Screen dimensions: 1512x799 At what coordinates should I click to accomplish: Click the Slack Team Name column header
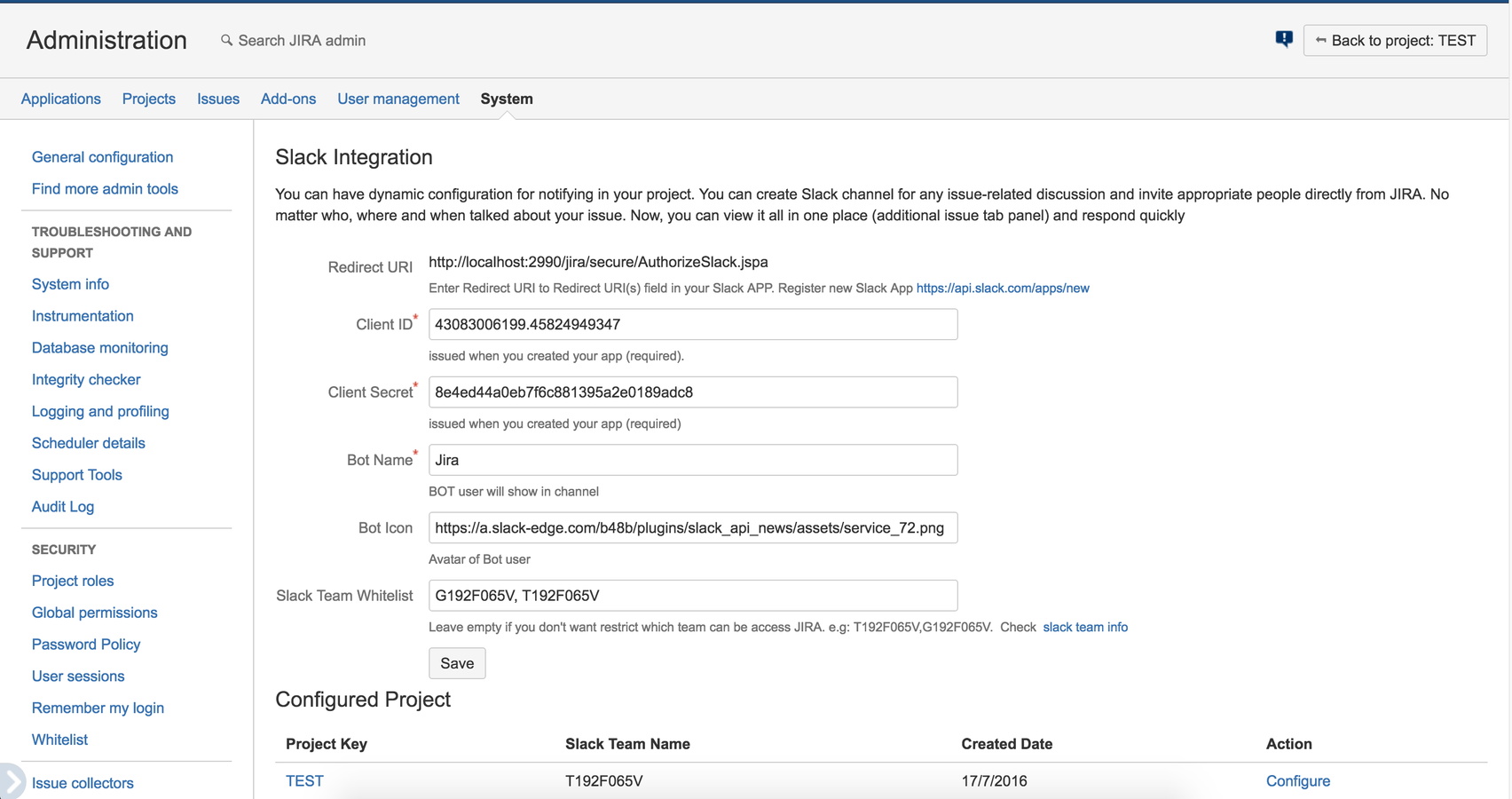tap(627, 744)
